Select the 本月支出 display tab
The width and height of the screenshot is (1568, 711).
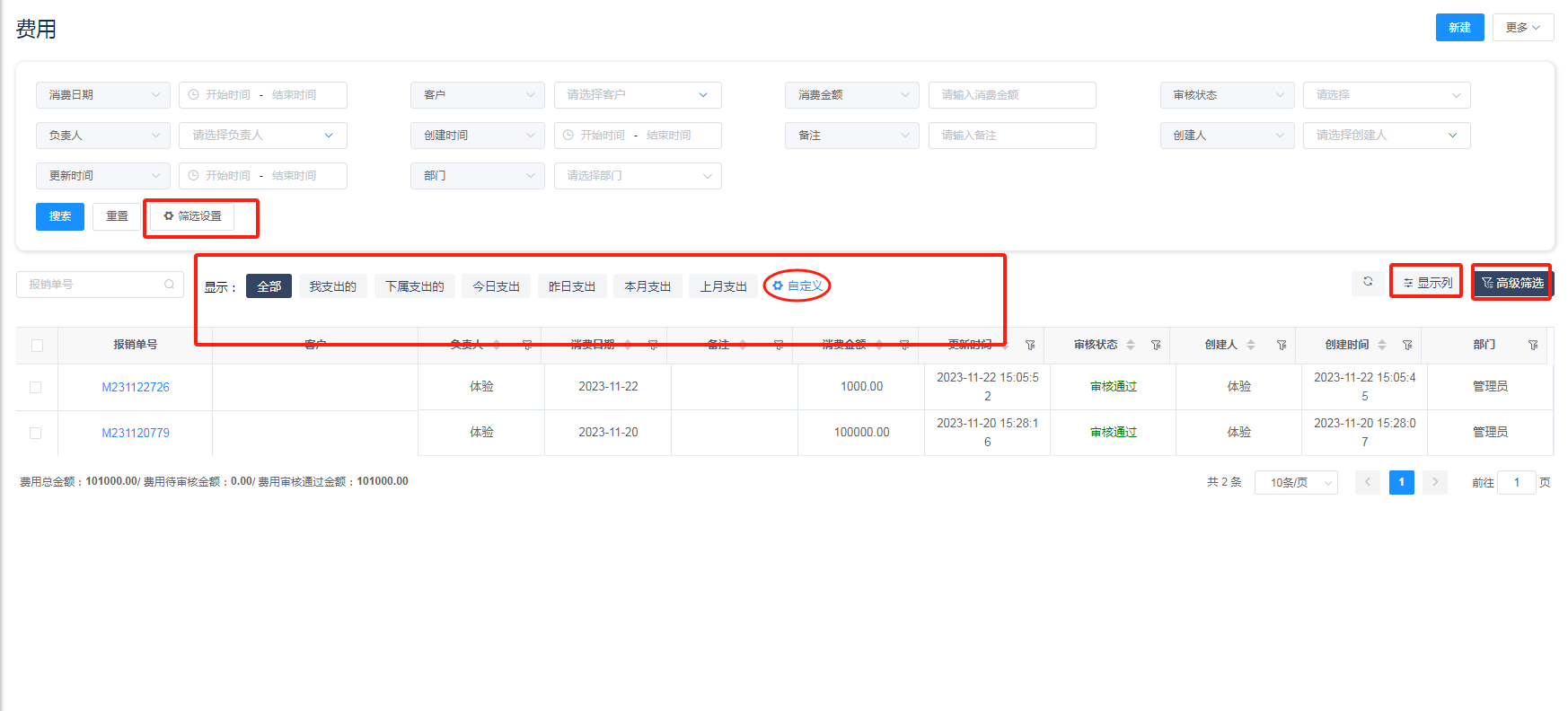(x=647, y=286)
